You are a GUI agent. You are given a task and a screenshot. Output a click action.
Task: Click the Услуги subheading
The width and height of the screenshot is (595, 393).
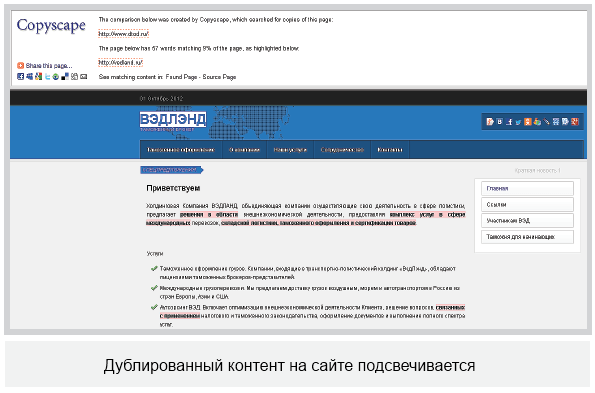click(155, 253)
